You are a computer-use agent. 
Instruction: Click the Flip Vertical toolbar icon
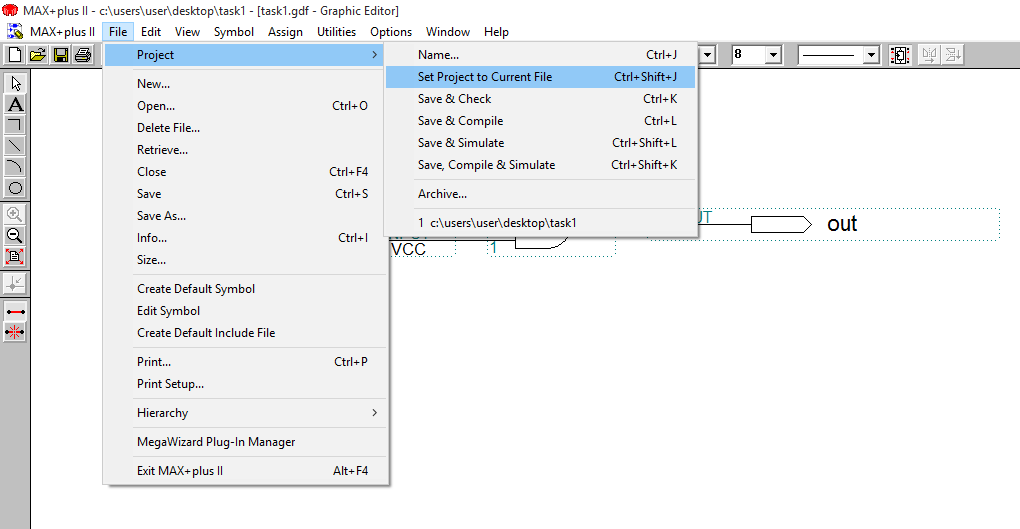pyautogui.click(x=953, y=55)
